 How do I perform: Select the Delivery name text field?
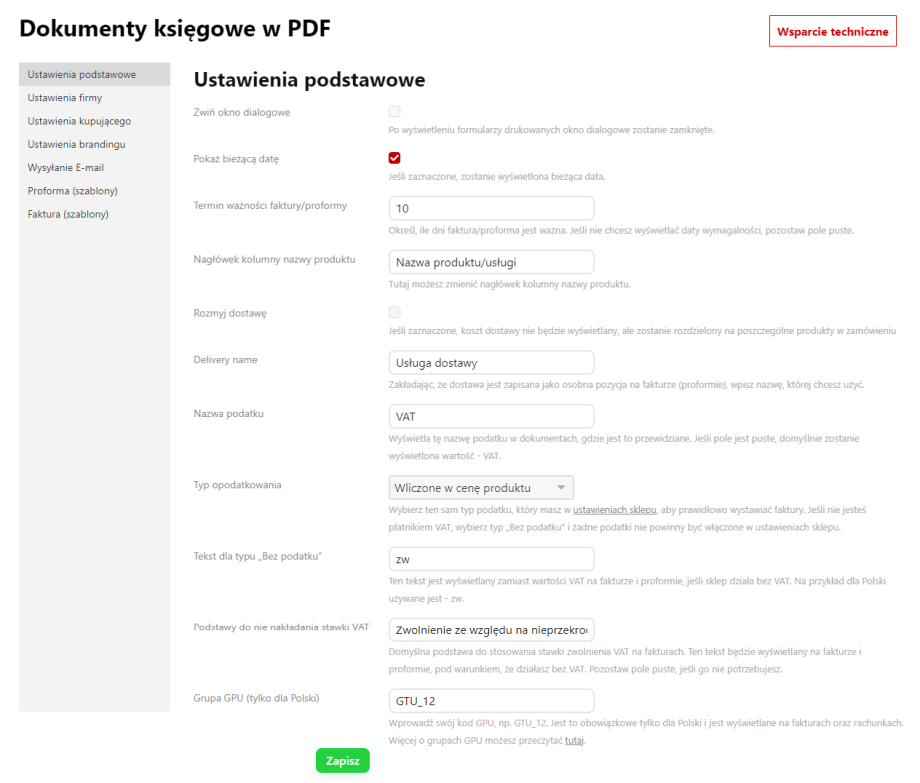pyautogui.click(x=491, y=362)
